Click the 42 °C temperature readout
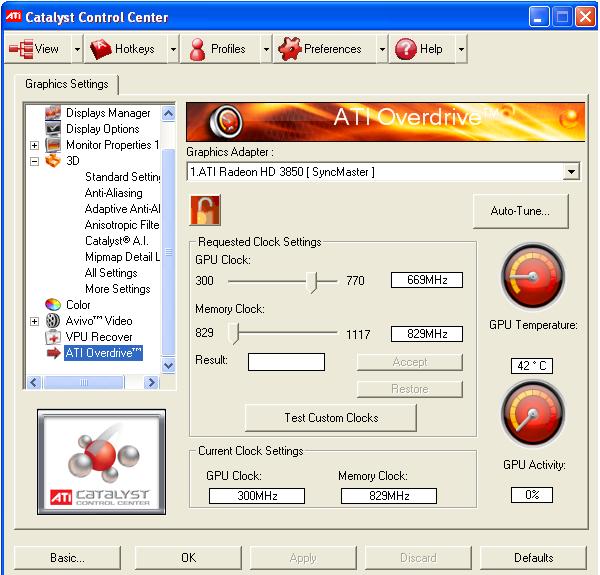Viewport: 600px width, 575px height. coord(532,366)
